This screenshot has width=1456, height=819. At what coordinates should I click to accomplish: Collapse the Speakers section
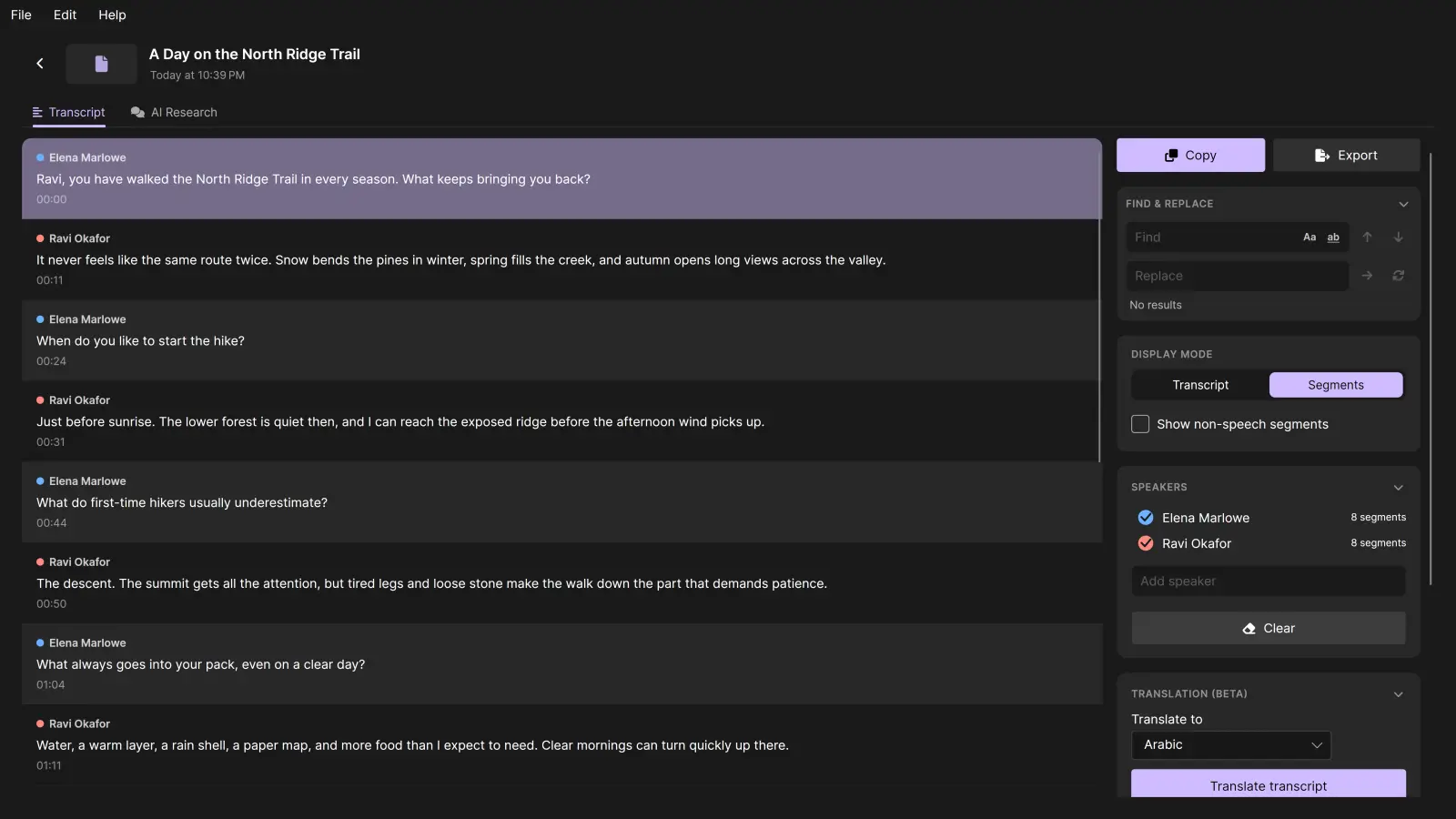tap(1399, 488)
